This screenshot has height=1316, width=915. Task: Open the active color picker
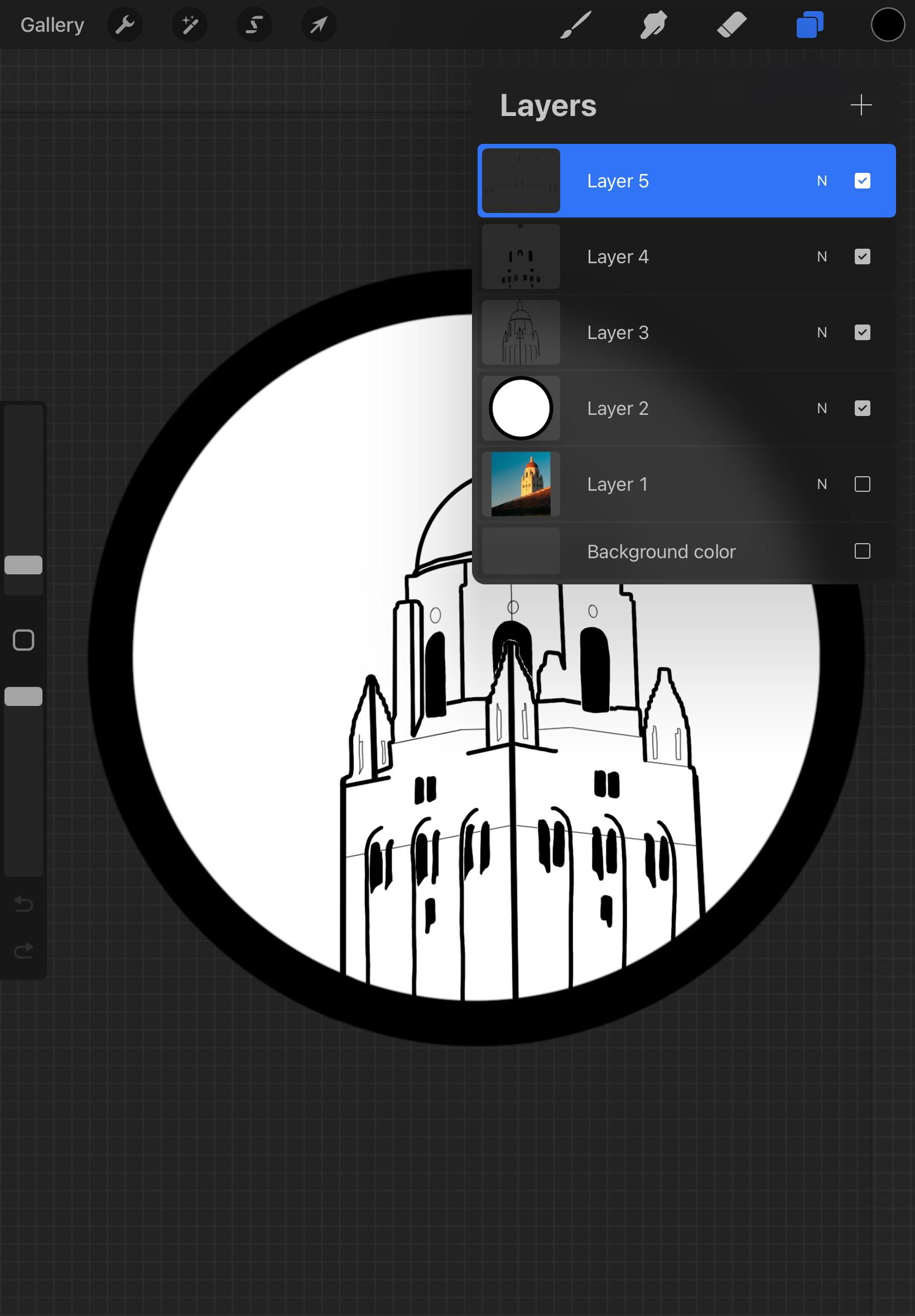pos(888,25)
